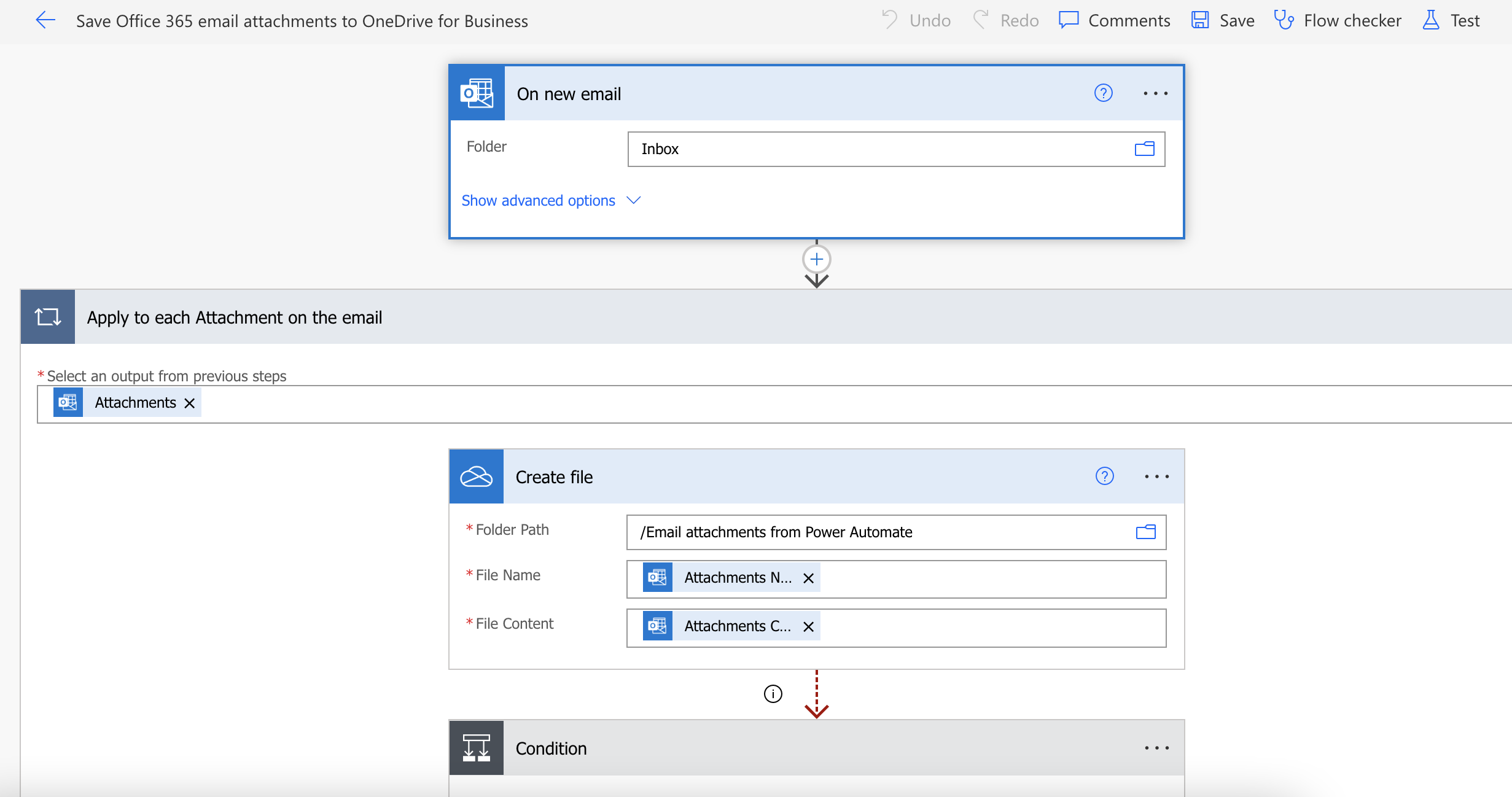This screenshot has width=1512, height=797.
Task: Click the info icon above Condition
Action: [x=773, y=694]
